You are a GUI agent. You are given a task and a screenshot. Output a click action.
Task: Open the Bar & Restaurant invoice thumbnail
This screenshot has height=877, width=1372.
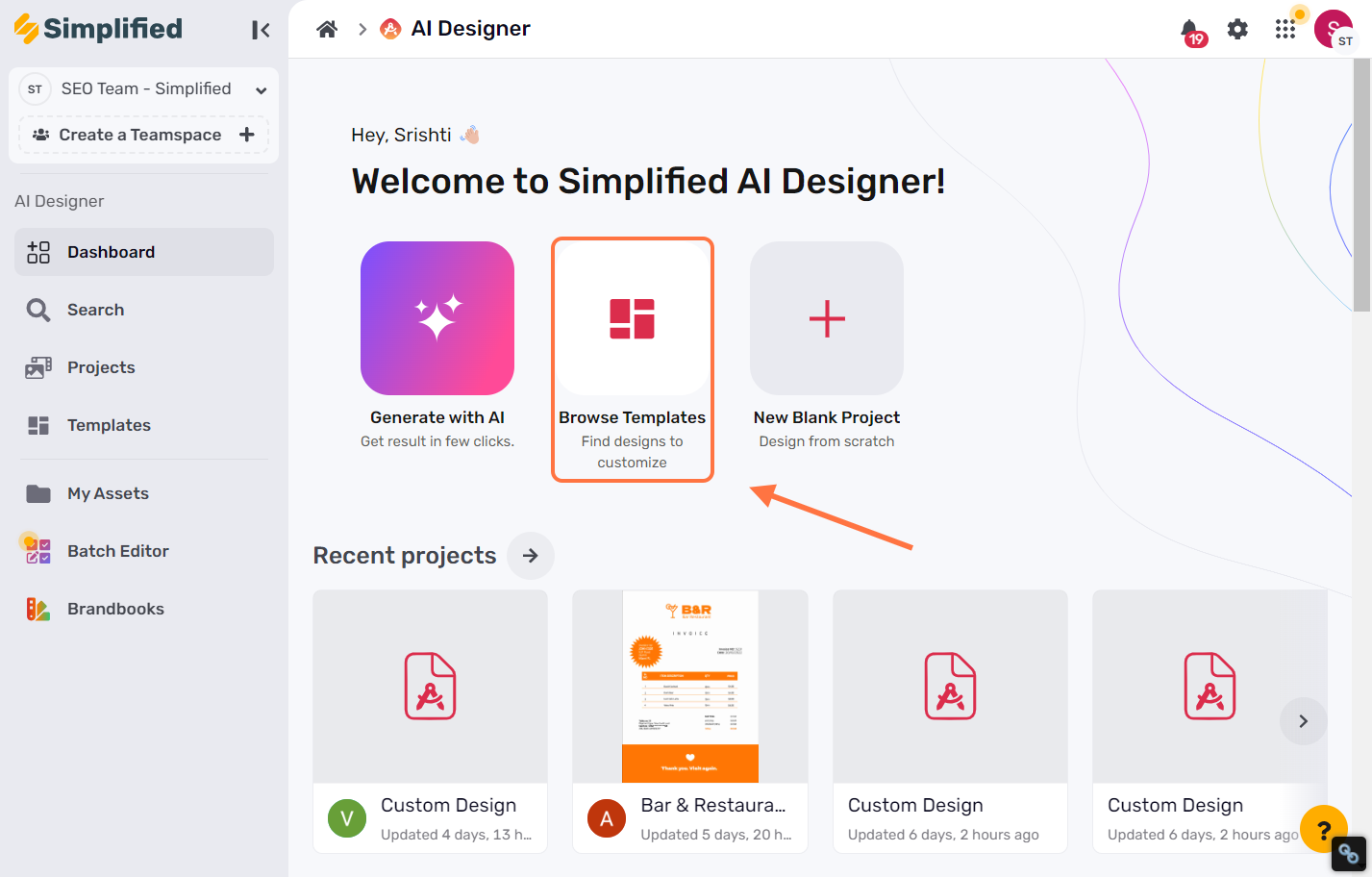point(690,687)
